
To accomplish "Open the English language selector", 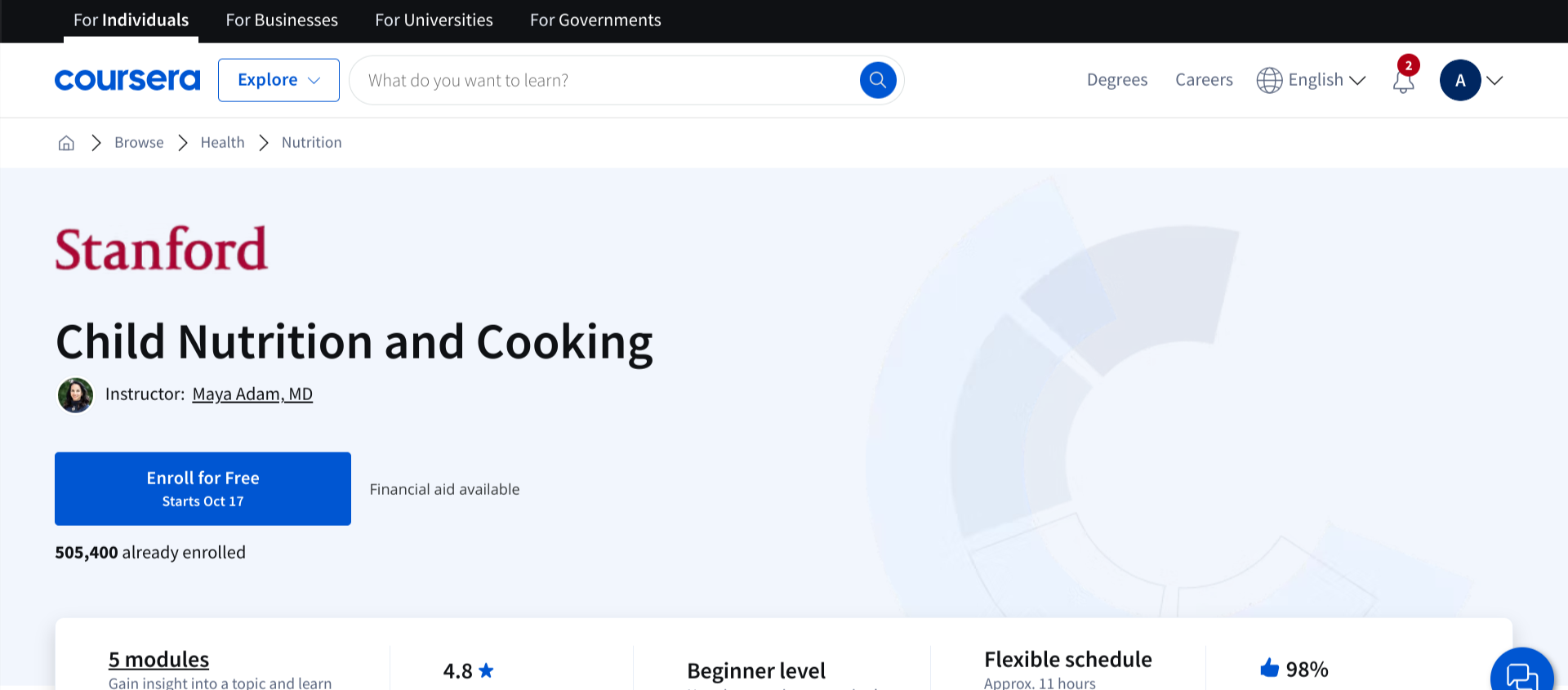I will point(1312,80).
